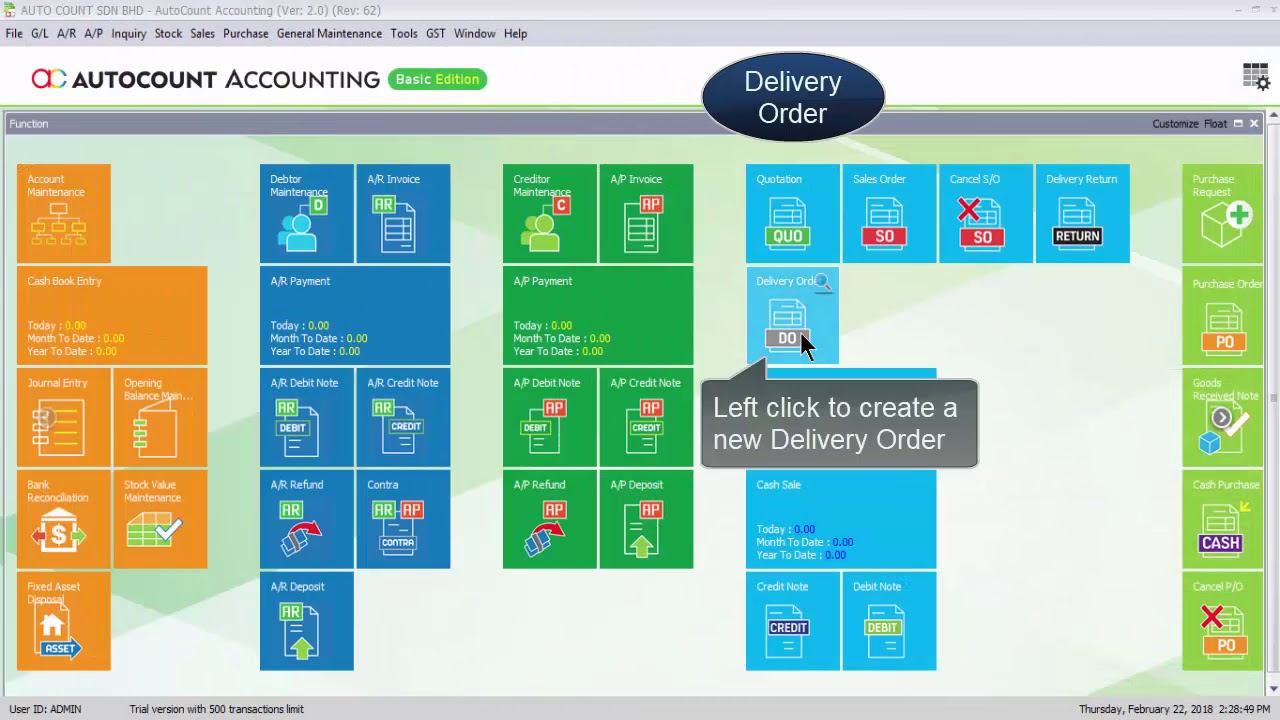Launch Bank Reconciliation tile
The width and height of the screenshot is (1280, 720).
click(x=64, y=519)
